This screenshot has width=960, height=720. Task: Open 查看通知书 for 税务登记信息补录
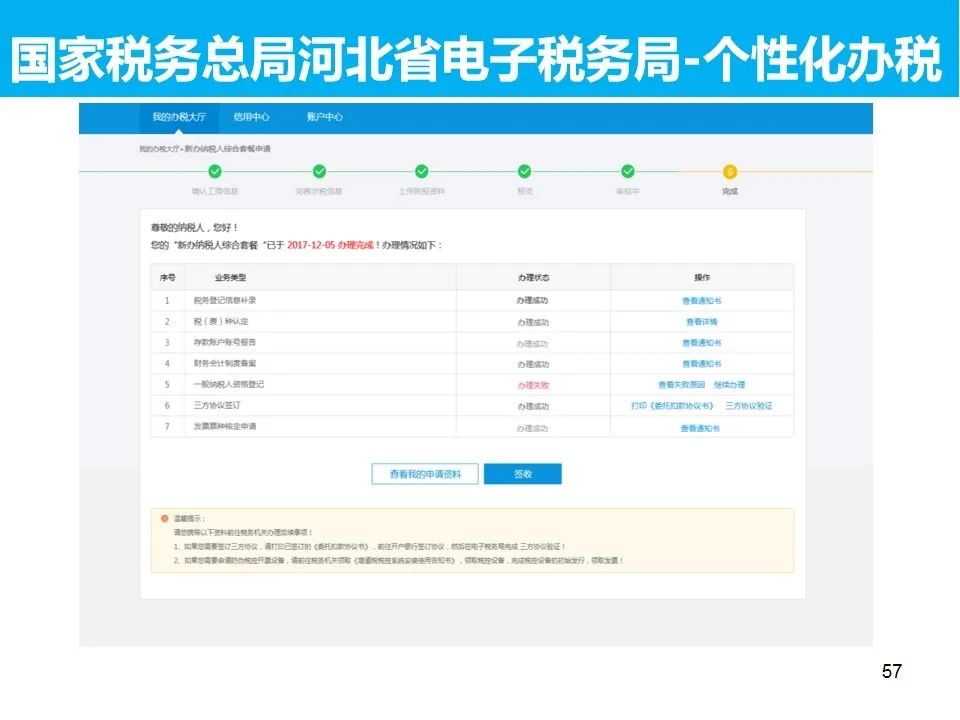coord(702,301)
